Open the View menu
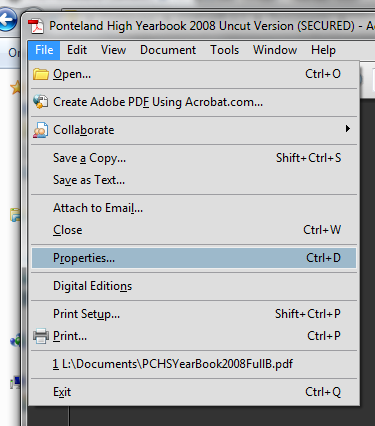This screenshot has width=375, height=426. coord(113,50)
